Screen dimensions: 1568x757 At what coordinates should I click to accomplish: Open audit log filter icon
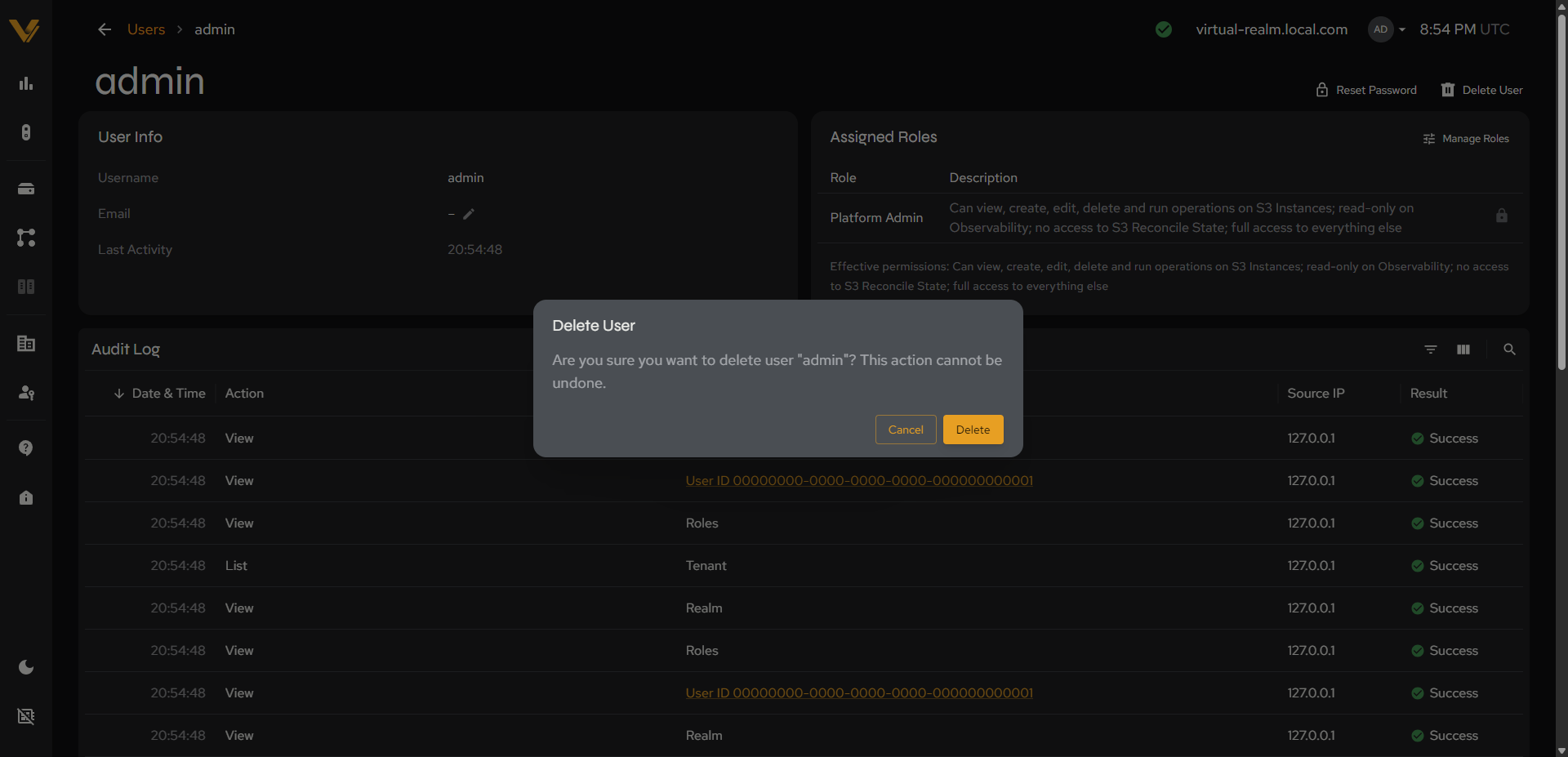click(x=1431, y=350)
